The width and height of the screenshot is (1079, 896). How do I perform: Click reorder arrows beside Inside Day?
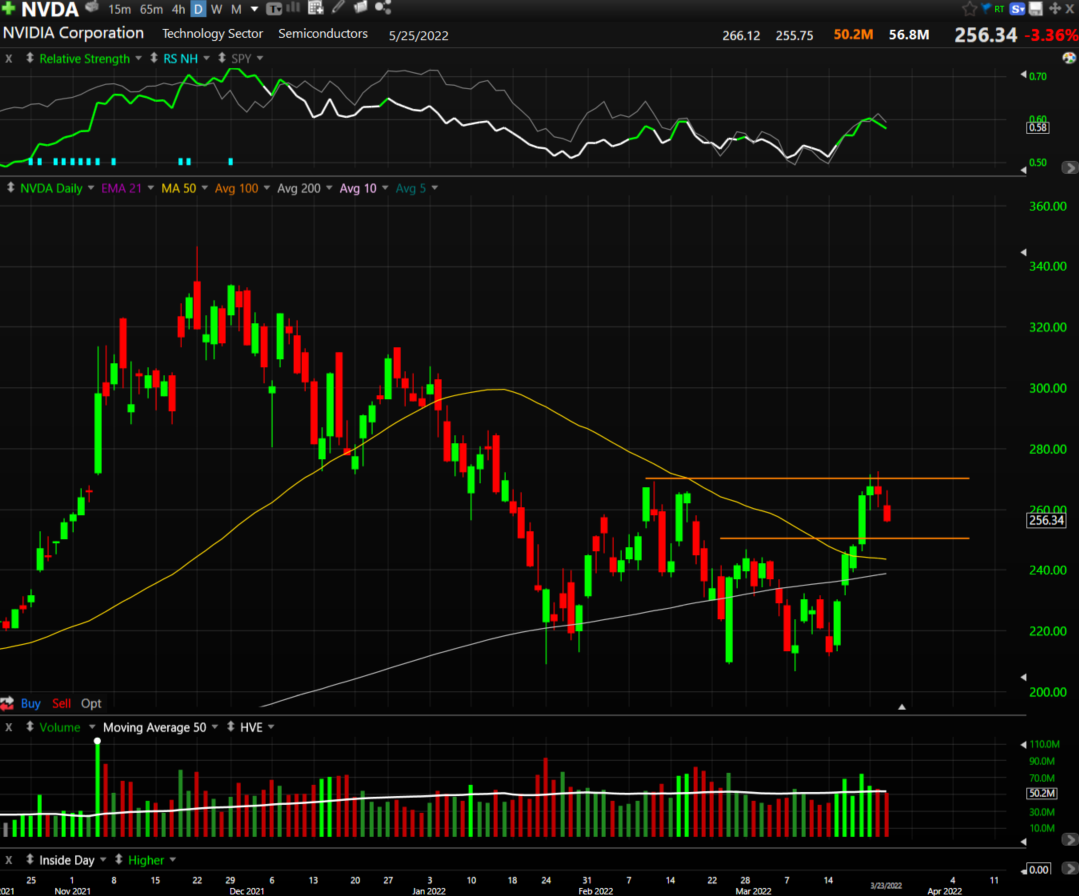click(x=30, y=860)
